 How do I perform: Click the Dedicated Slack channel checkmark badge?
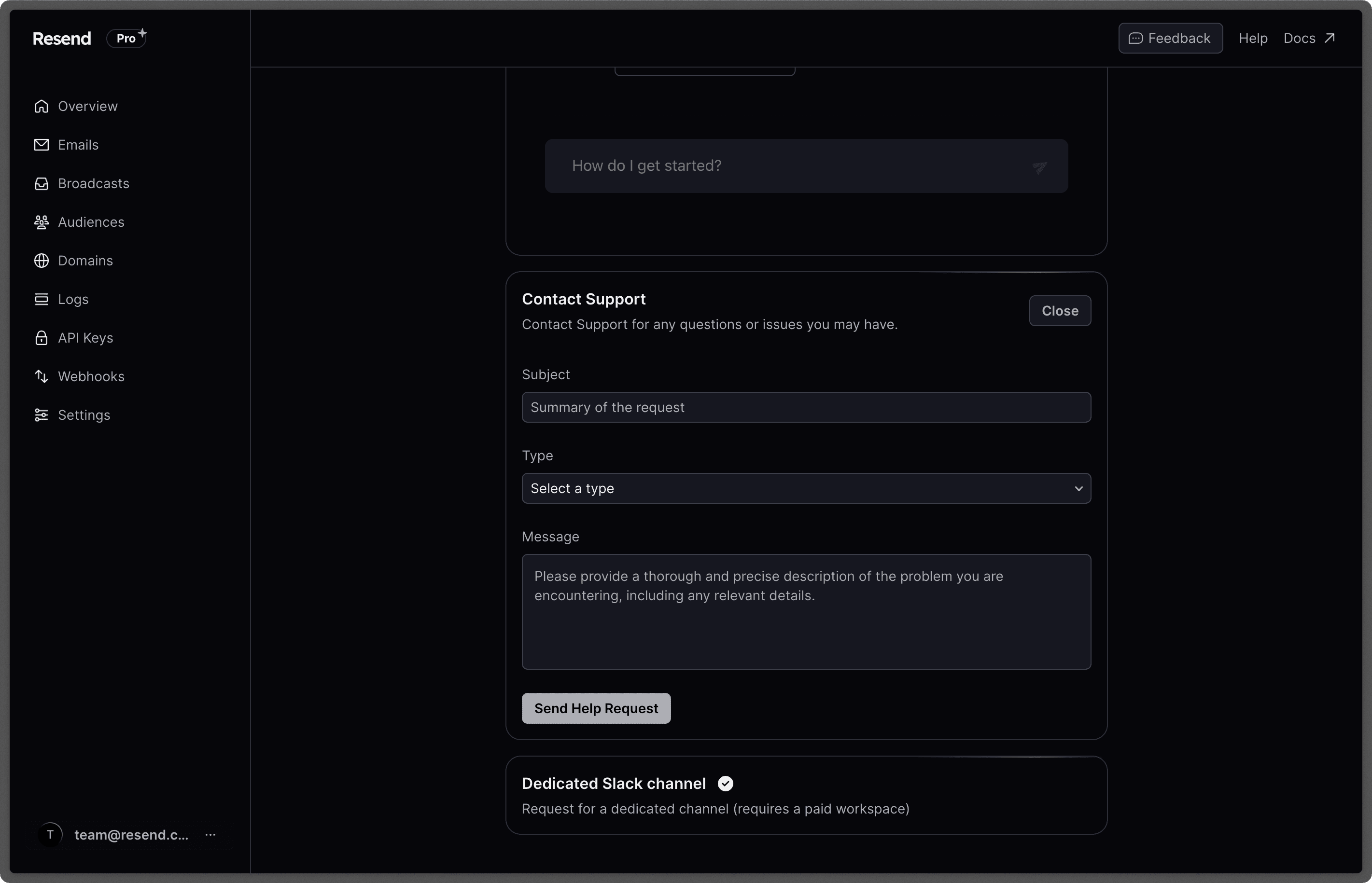click(725, 783)
